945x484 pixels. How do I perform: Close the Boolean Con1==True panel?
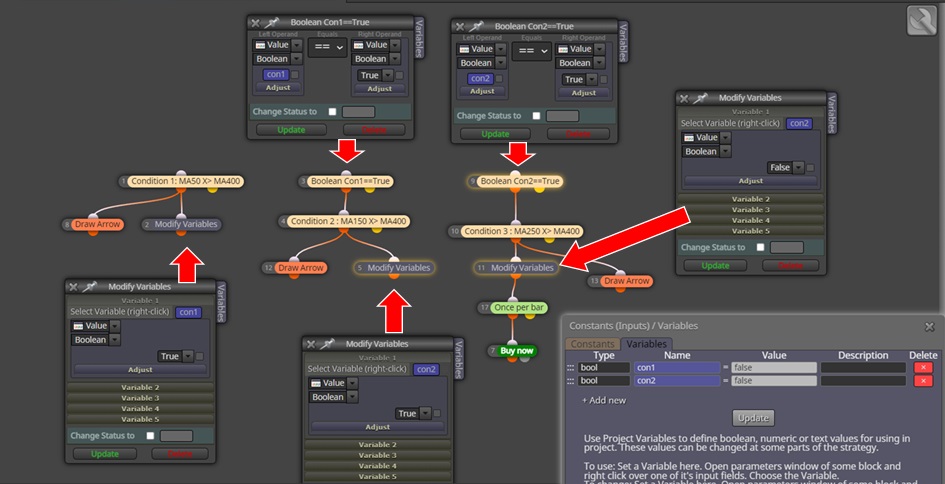point(256,23)
